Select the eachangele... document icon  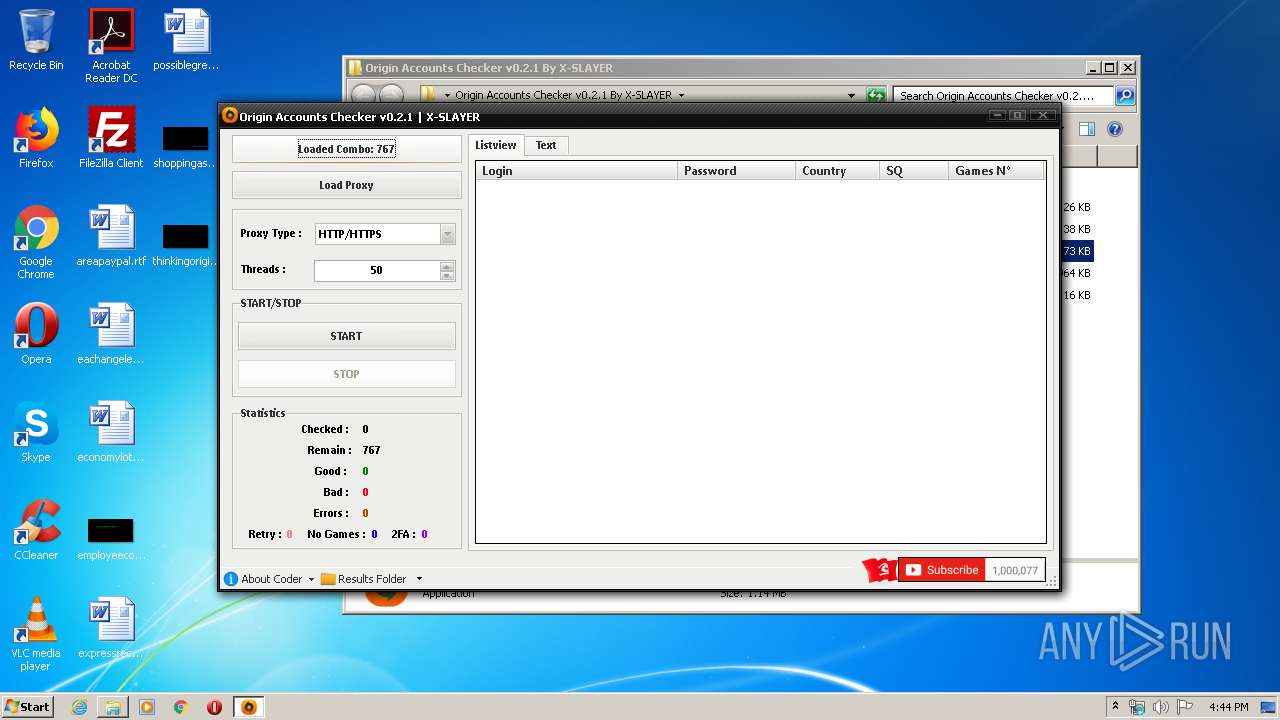[x=111, y=335]
